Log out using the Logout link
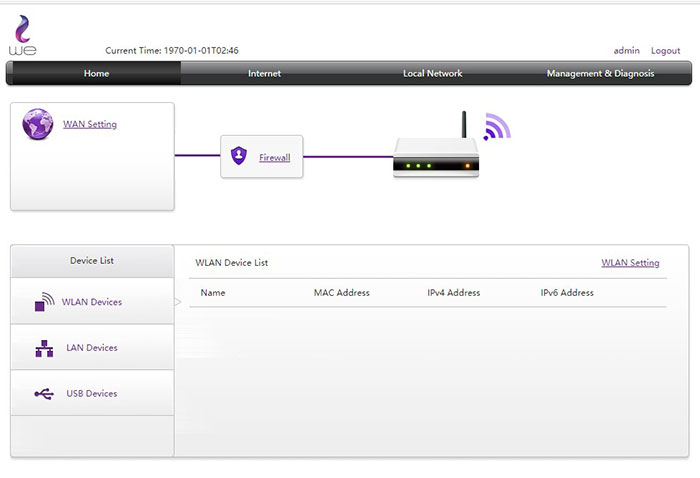Screen dimensions: 700x478 point(665,50)
